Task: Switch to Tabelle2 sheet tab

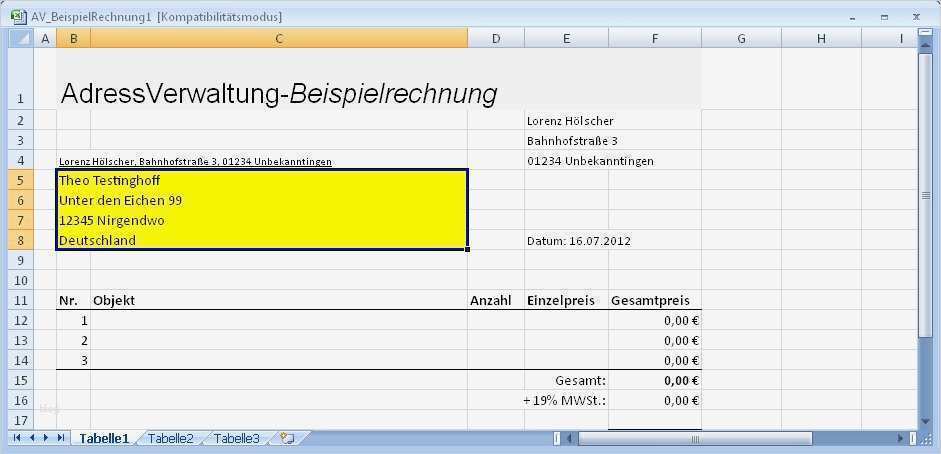Action: tap(171, 438)
